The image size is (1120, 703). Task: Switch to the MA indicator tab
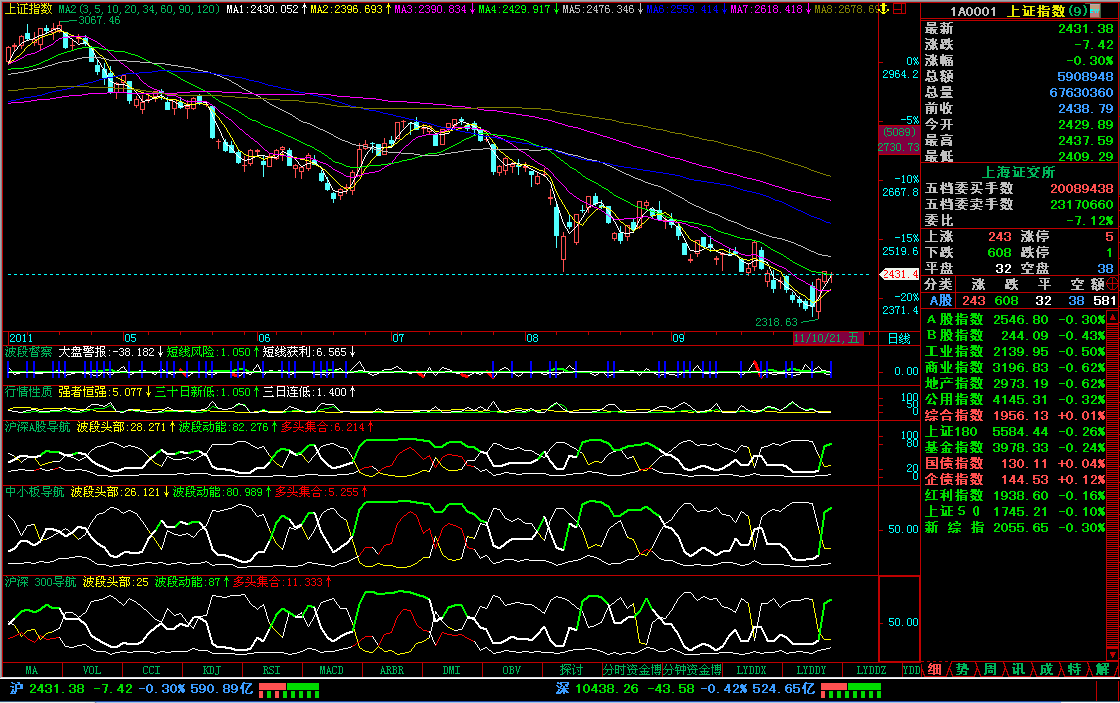coord(31,670)
